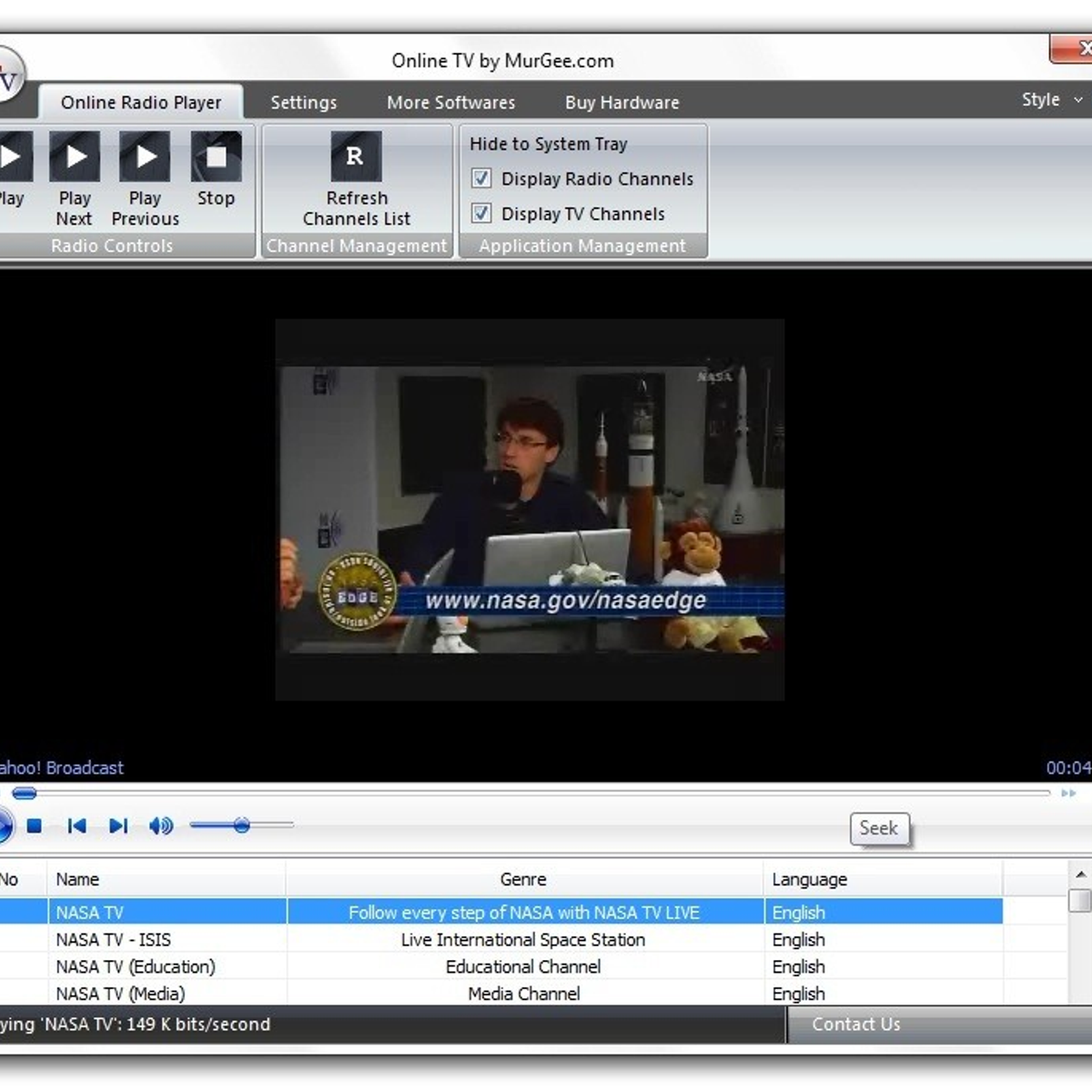
Task: Click the channel list scrollbar up arrow
Action: click(1080, 875)
